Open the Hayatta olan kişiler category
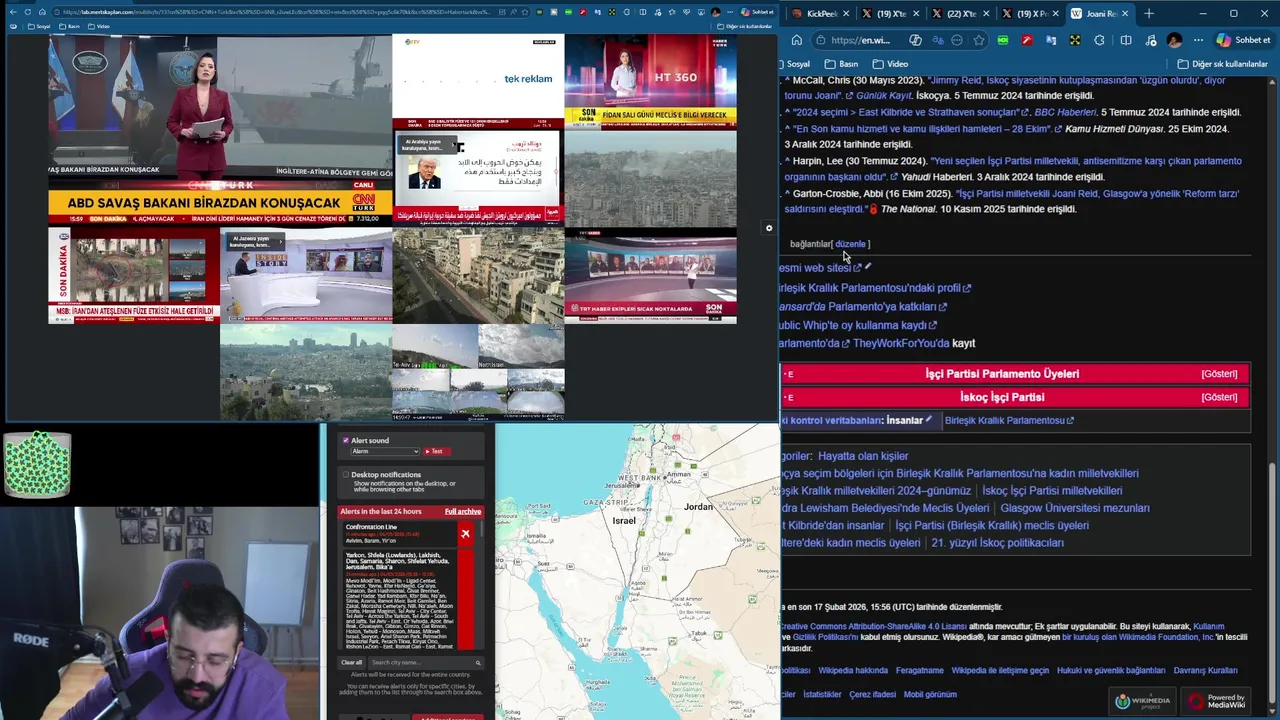 pos(863,456)
